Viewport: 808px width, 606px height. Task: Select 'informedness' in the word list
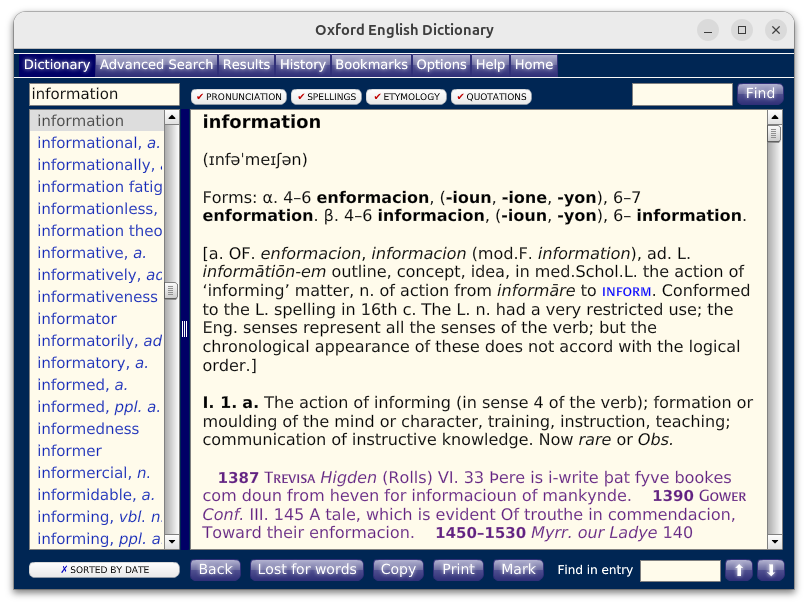[x=97, y=429]
